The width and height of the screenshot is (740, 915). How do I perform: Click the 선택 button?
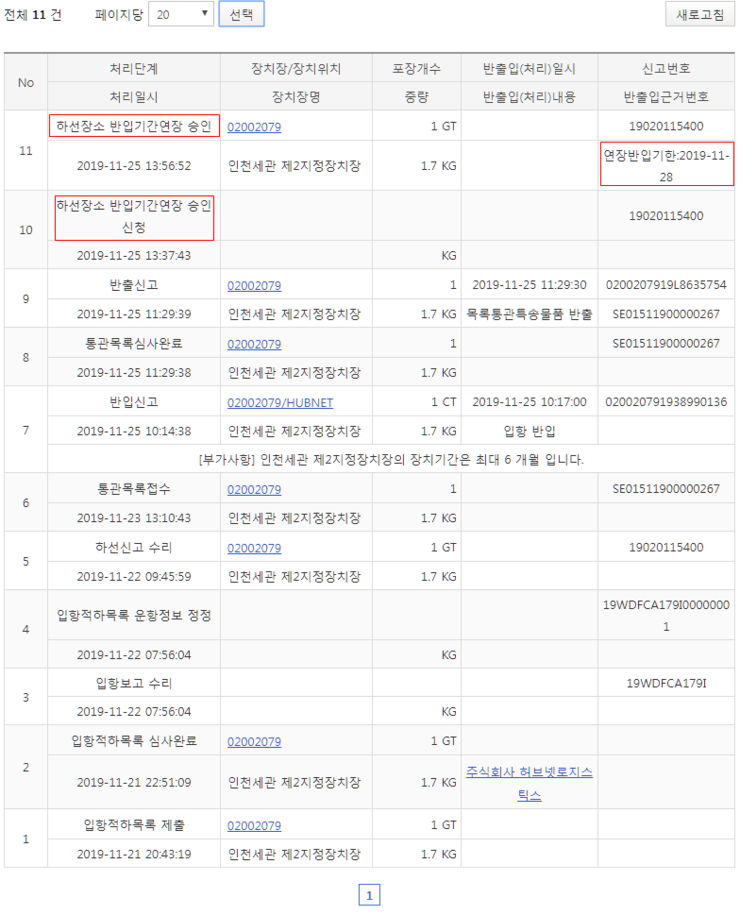coord(241,14)
